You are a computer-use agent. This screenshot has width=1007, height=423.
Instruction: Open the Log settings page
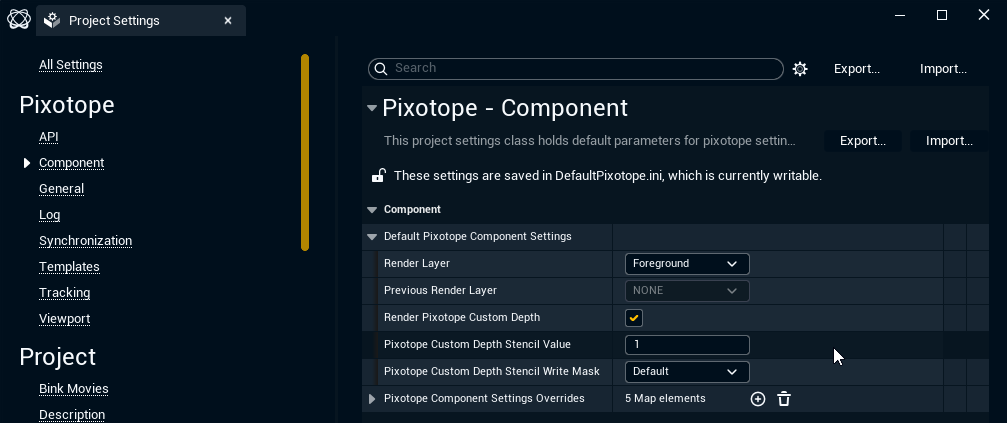coord(49,215)
